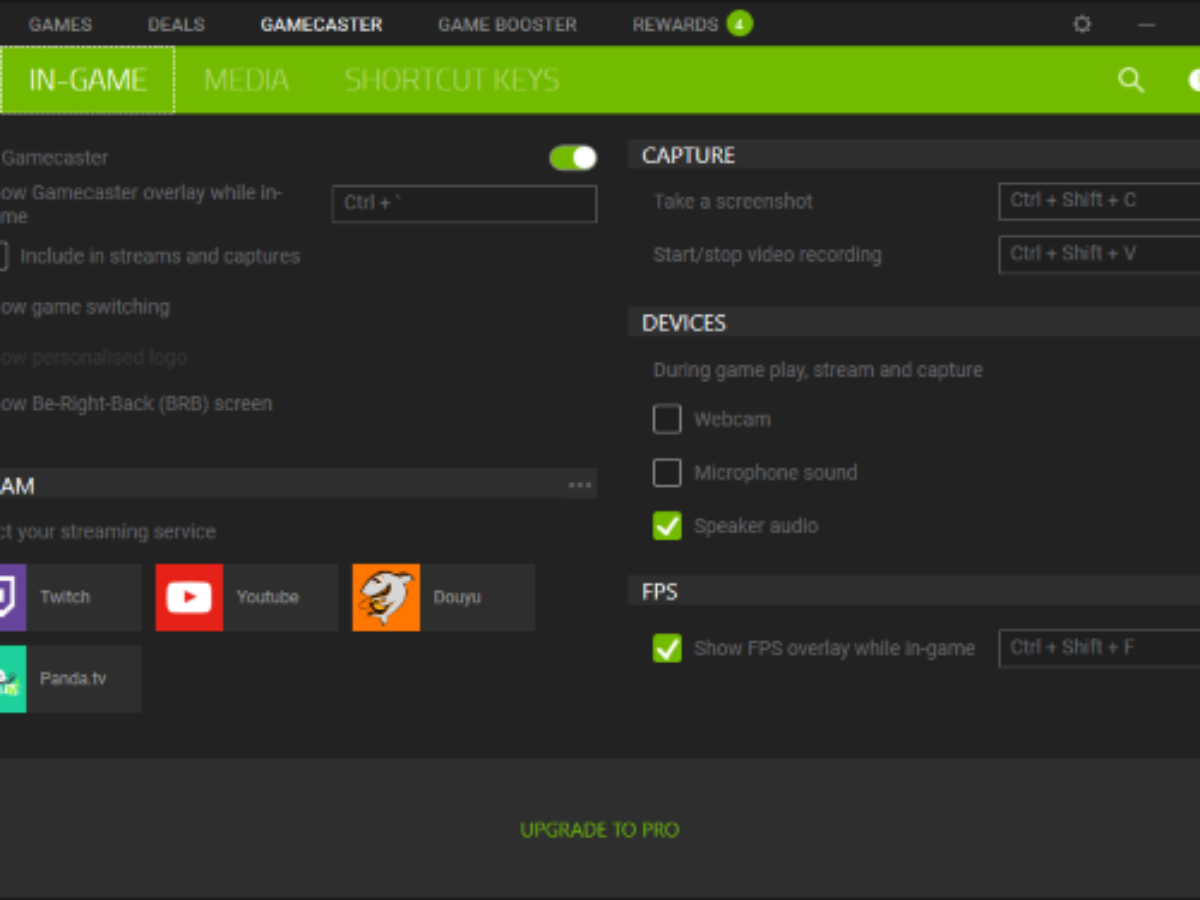1200x900 pixels.
Task: Toggle Include in streams and captures checkbox
Action: 2,256
